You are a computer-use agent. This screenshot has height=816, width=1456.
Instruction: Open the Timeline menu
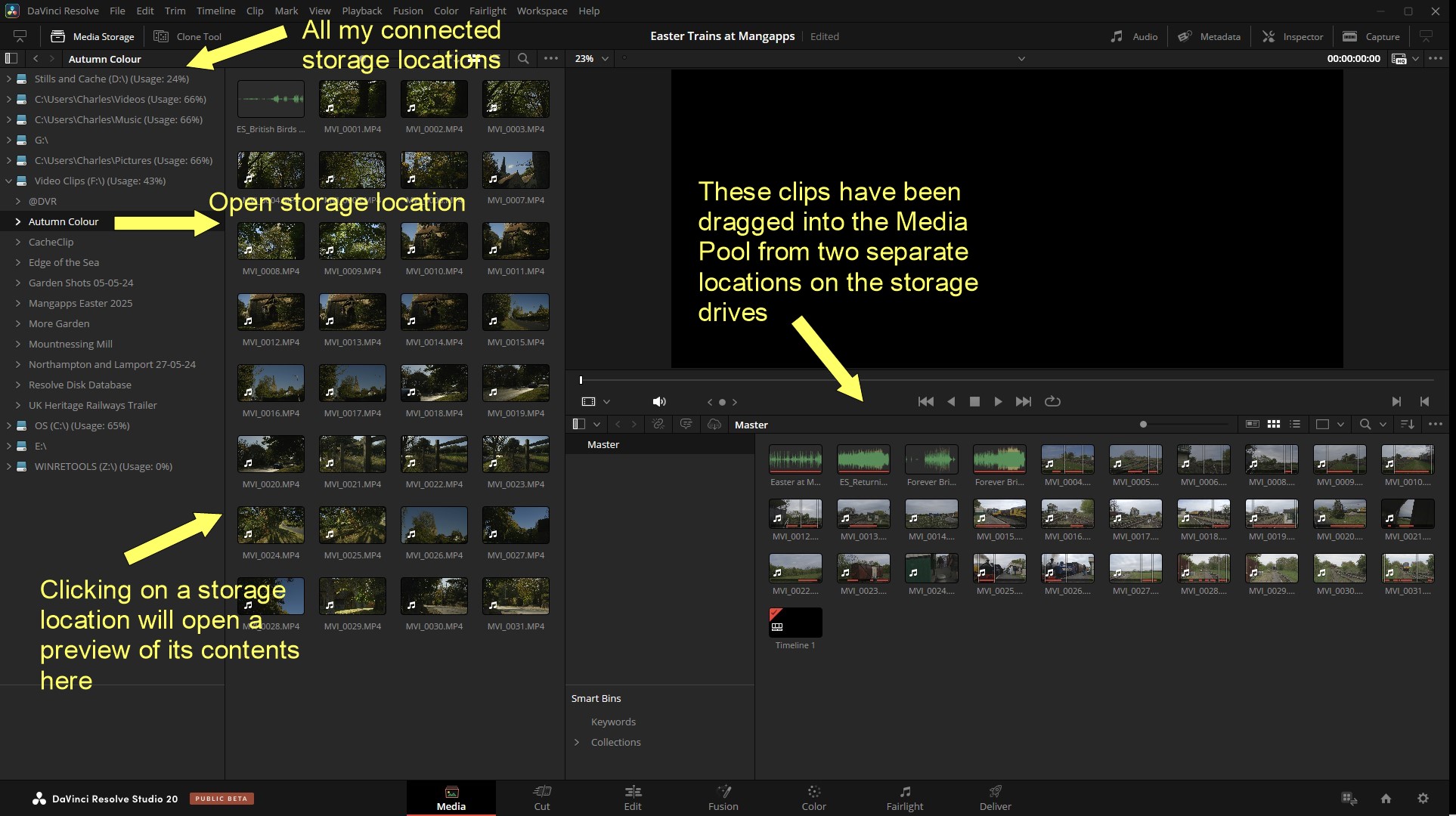tap(215, 11)
